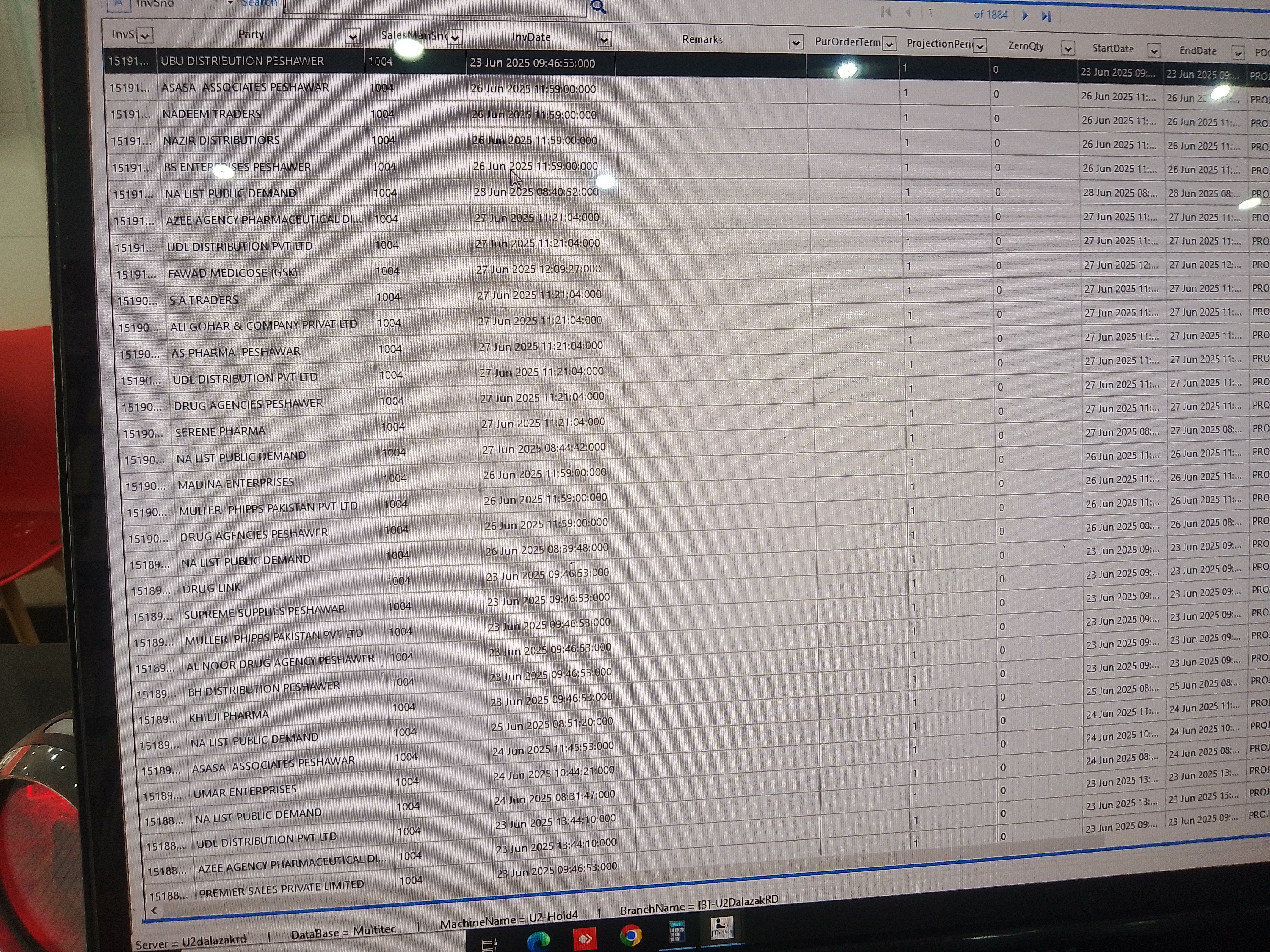Click the Party column header
This screenshot has width=1270, height=952.
point(251,34)
